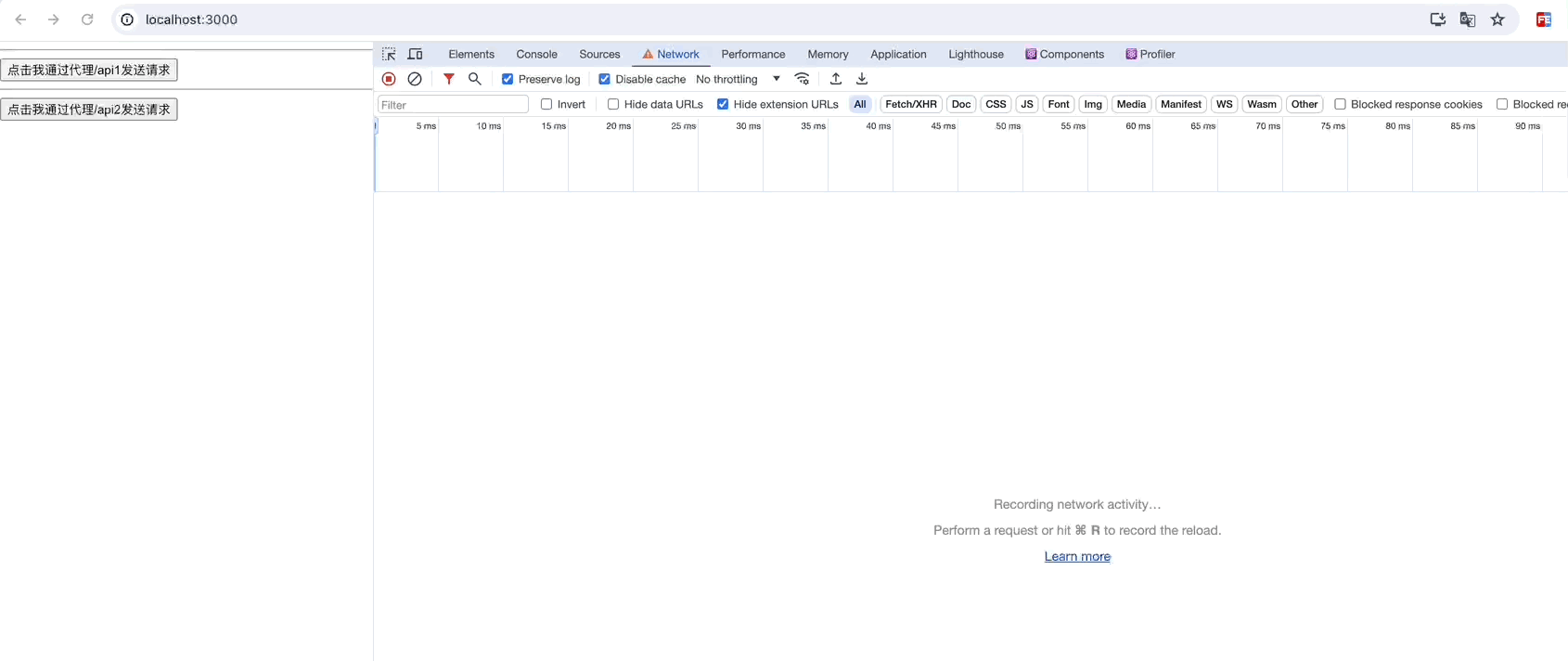Filter by Other requests
The height and width of the screenshot is (661, 1568).
tap(1305, 104)
